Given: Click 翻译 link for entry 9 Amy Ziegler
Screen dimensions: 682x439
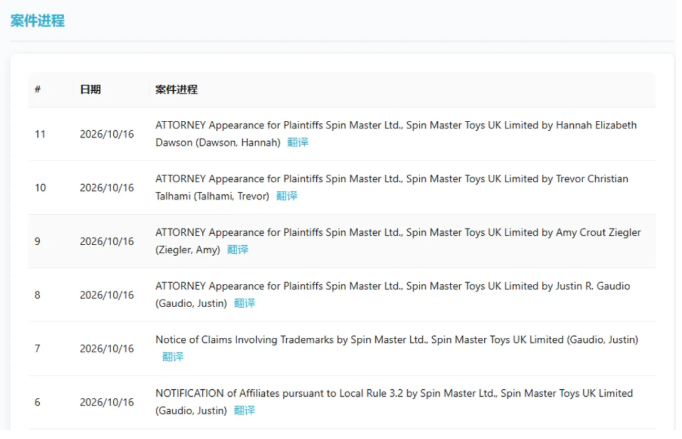Looking at the screenshot, I should (x=238, y=249).
